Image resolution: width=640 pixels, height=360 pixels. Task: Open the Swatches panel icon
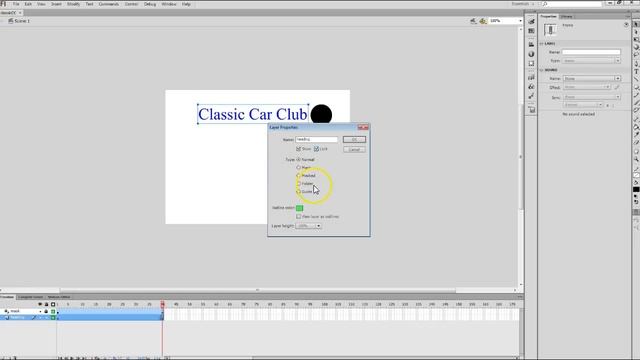click(531, 31)
